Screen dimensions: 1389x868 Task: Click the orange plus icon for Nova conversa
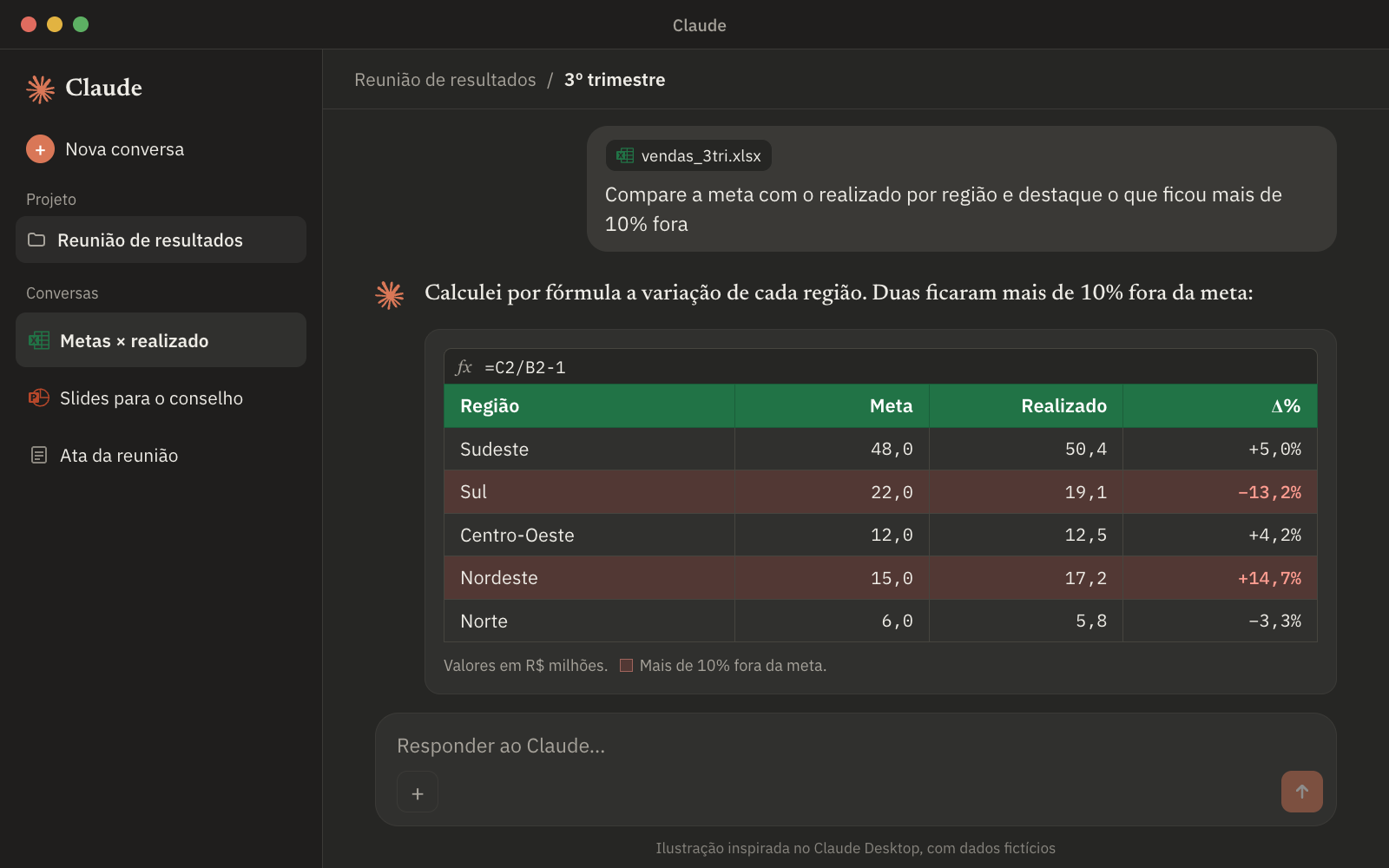click(40, 149)
